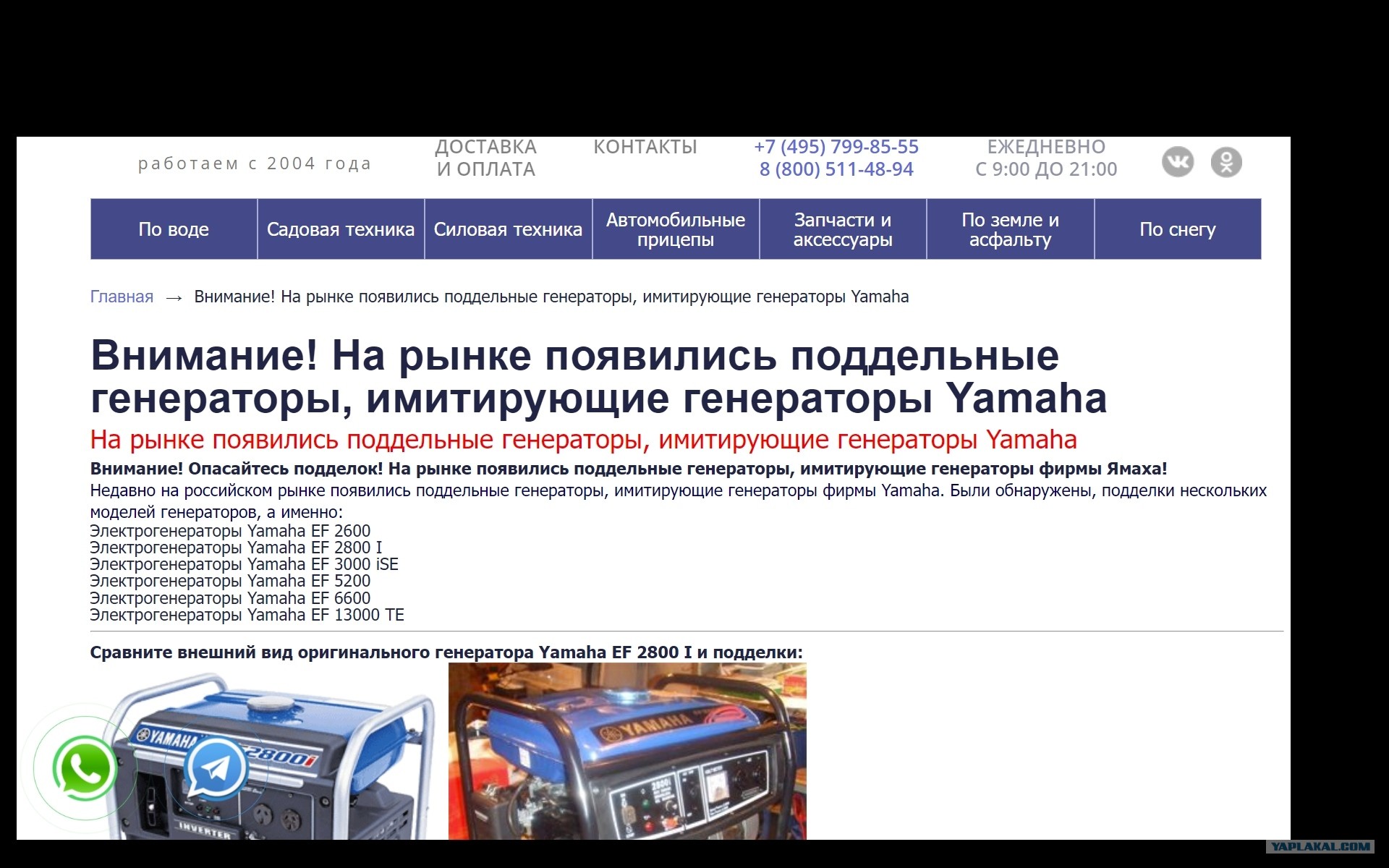Screen dimensions: 1389x868
Task: Click the "Ежедневно с 9:00 до 21:00" hours
Action: tap(1046, 158)
